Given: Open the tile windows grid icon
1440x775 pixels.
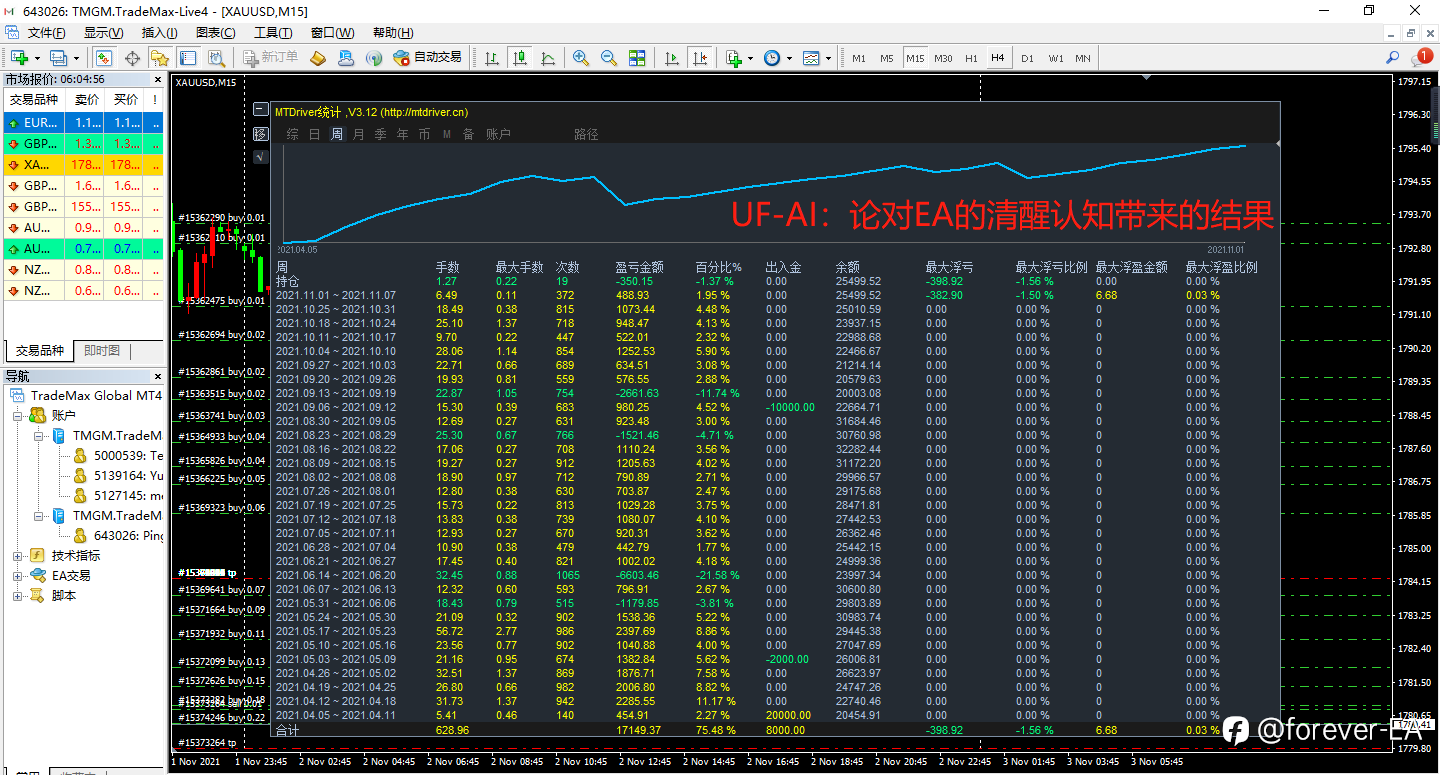Looking at the screenshot, I should coord(637,58).
